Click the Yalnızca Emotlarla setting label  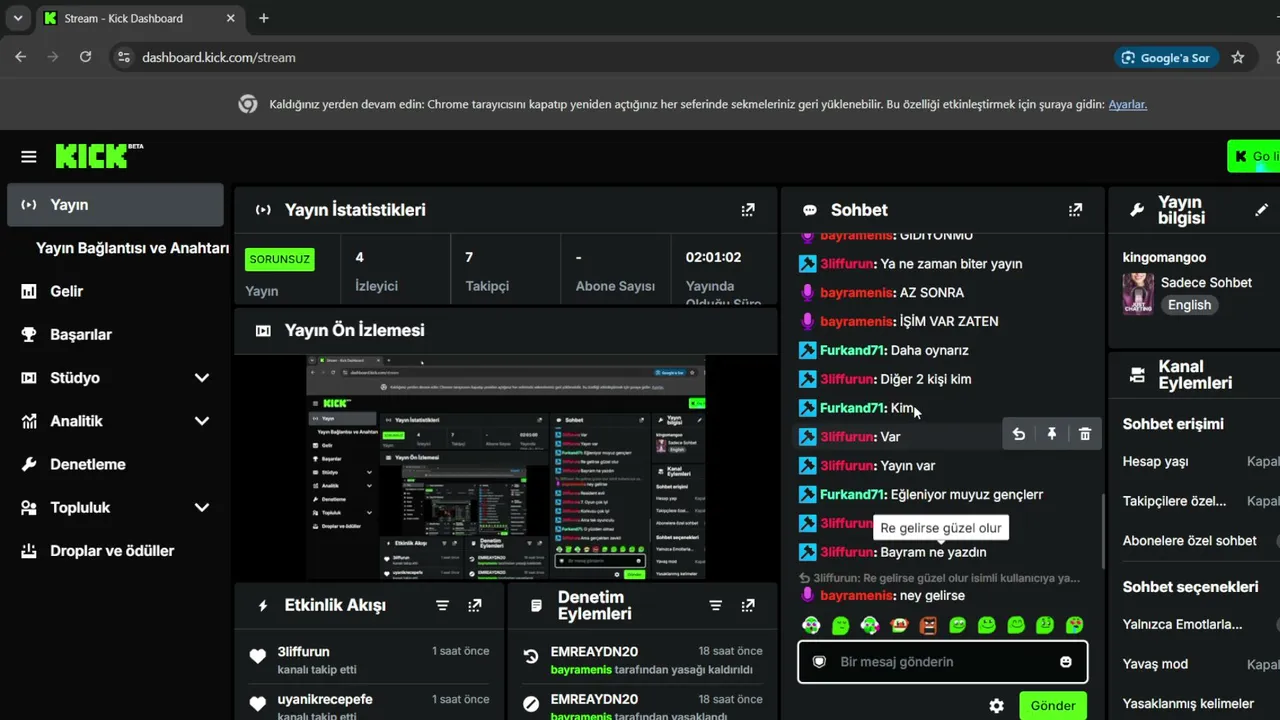pos(1182,625)
